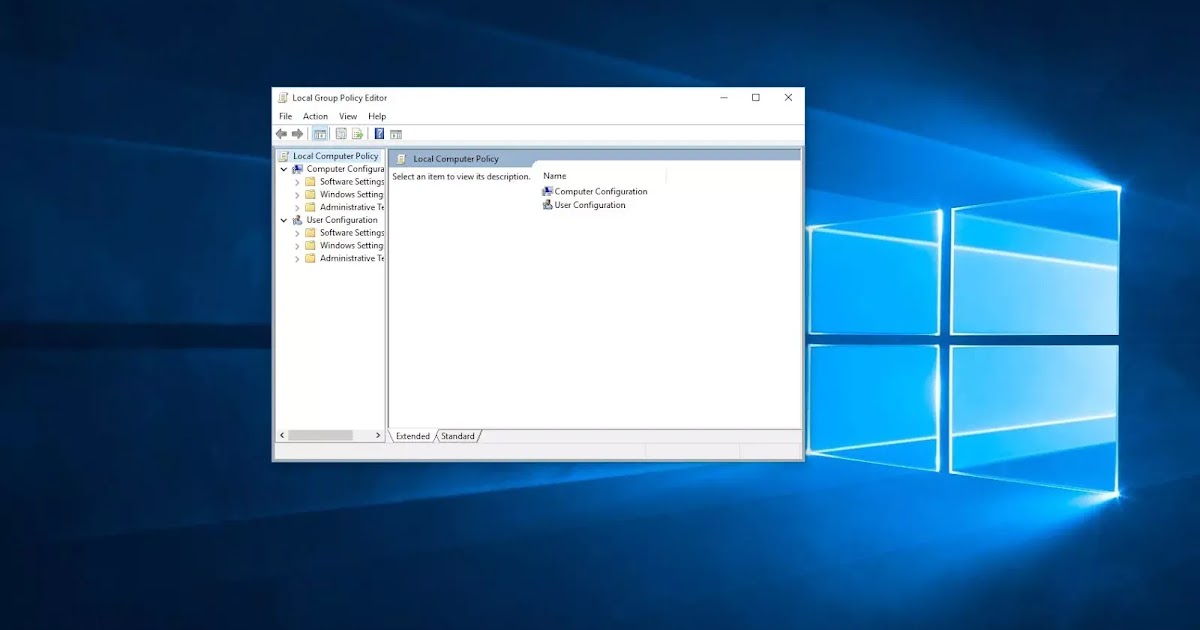Select Windows Settings folder under Computer Configuration

[x=345, y=195]
